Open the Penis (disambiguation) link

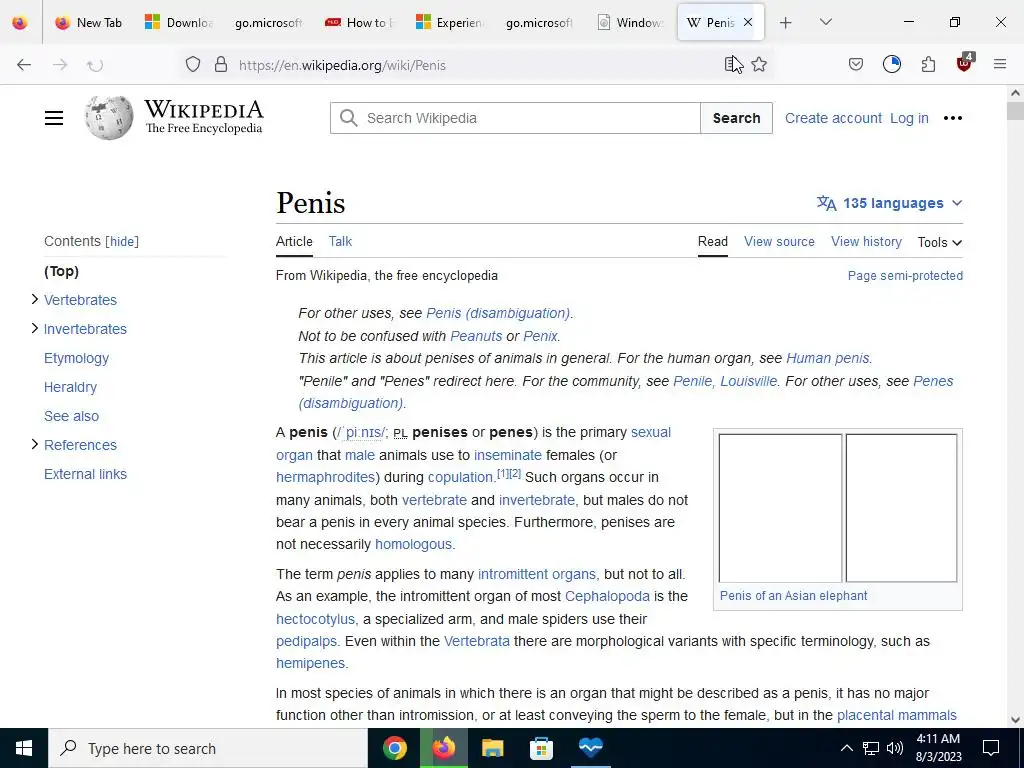point(498,313)
